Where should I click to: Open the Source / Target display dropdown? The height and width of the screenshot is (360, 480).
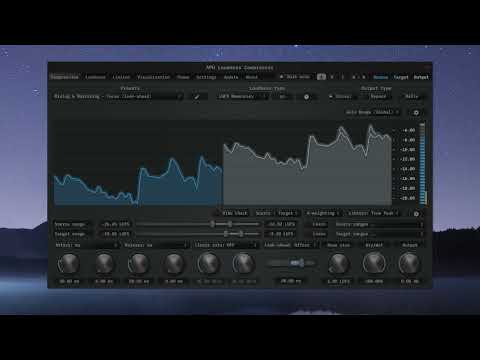pos(276,213)
